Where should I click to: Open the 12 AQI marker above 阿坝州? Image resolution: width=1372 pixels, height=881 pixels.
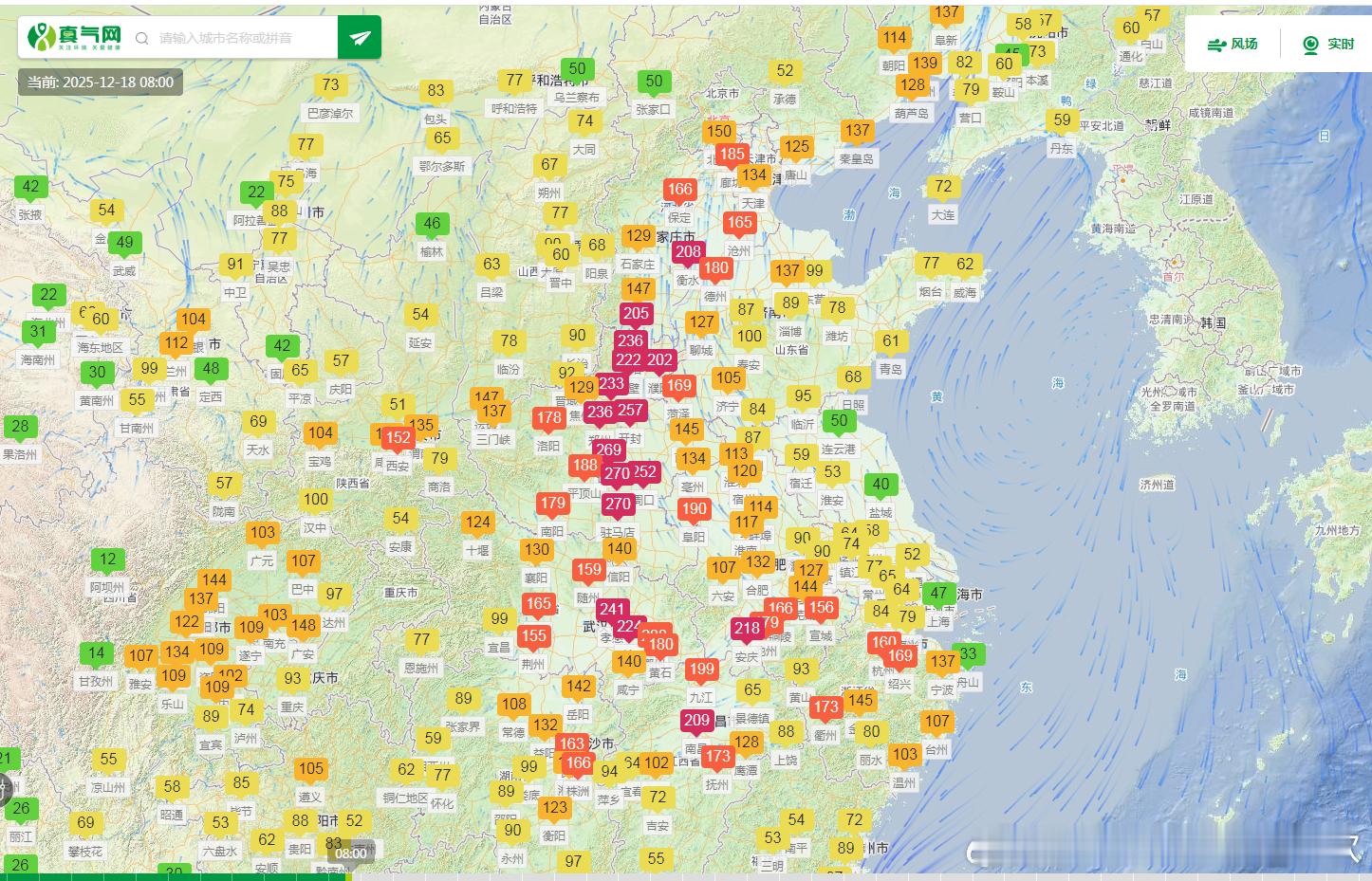click(x=108, y=560)
